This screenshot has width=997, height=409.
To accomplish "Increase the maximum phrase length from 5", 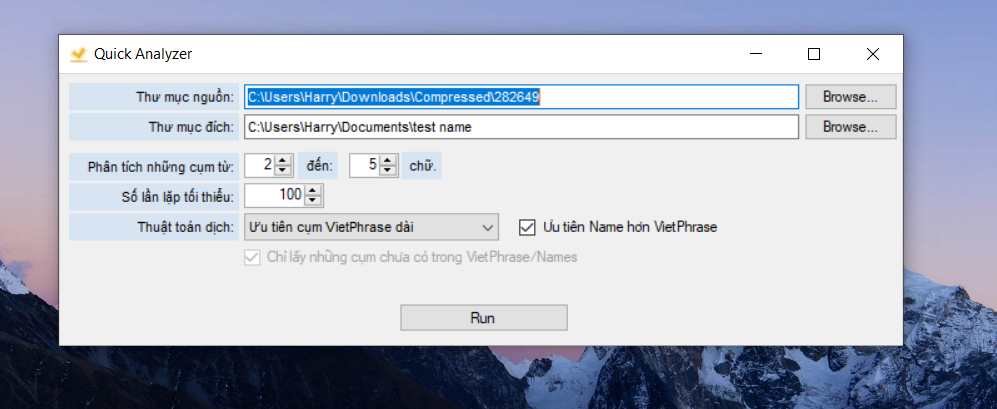I will pyautogui.click(x=388, y=160).
